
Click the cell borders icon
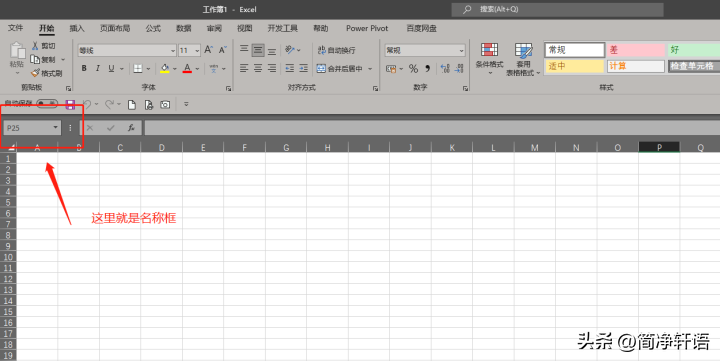(x=138, y=68)
